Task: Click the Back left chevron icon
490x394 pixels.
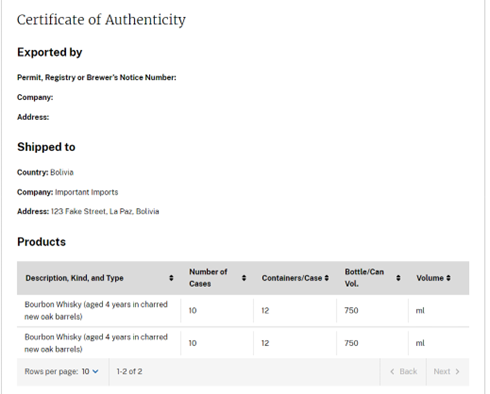Action: click(392, 372)
